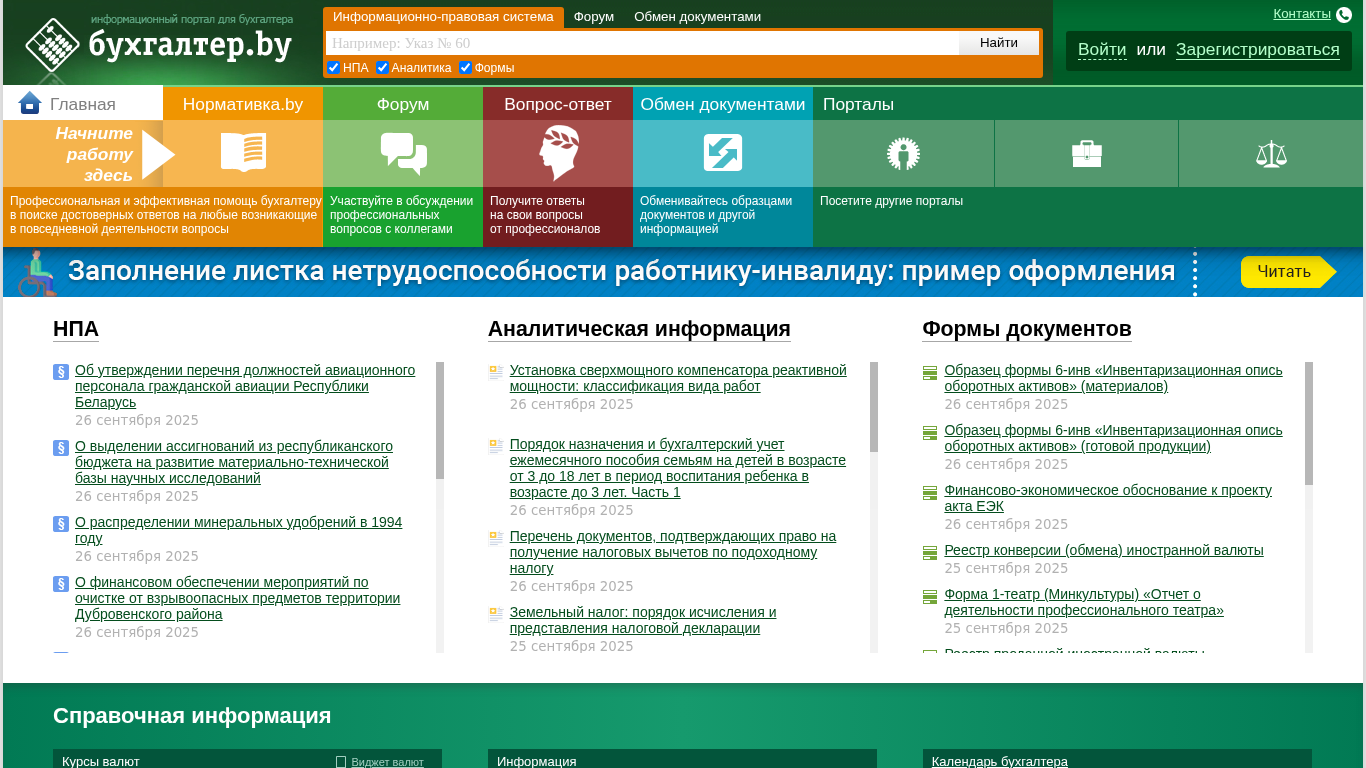Open the Normativka.by open book icon
Screen dimensions: 1366x768
[243, 153]
